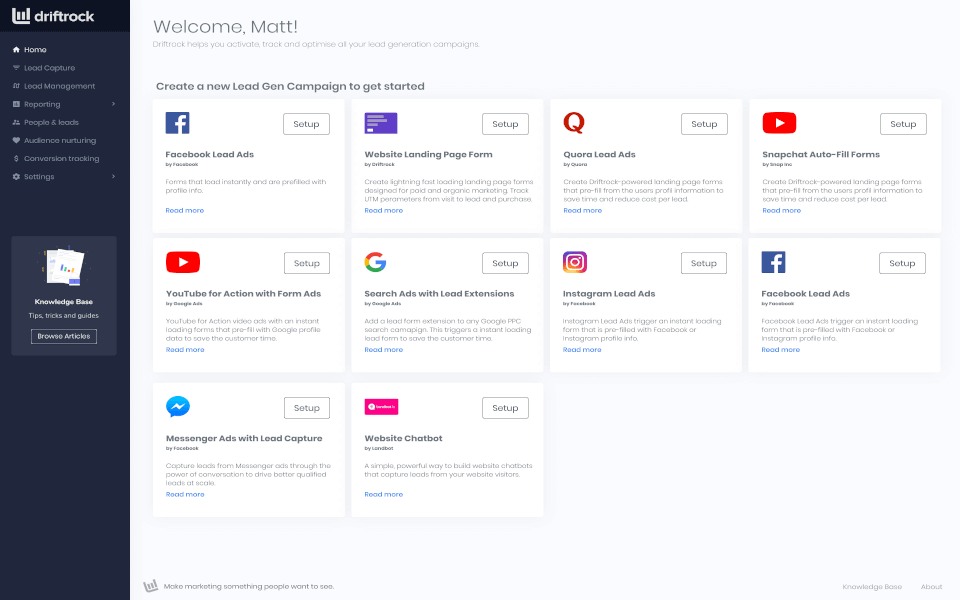
Task: Click the Messenger logo icon
Action: 178,407
